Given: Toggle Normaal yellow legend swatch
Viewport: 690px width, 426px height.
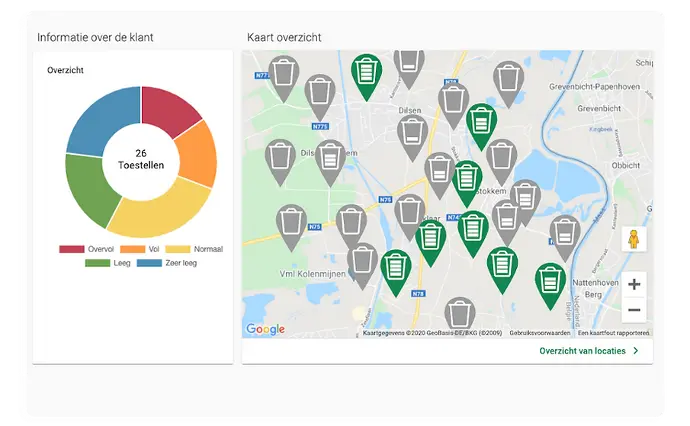Looking at the screenshot, I should click(x=178, y=249).
